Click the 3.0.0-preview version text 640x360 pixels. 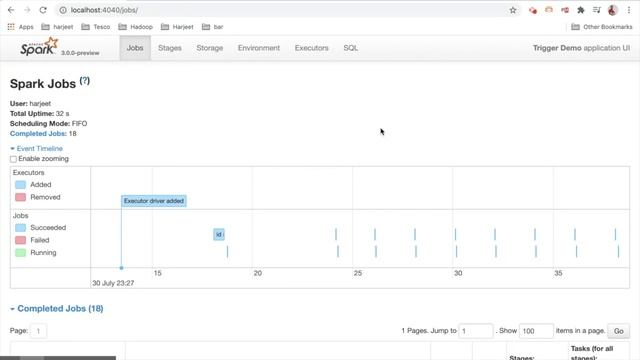(80, 53)
